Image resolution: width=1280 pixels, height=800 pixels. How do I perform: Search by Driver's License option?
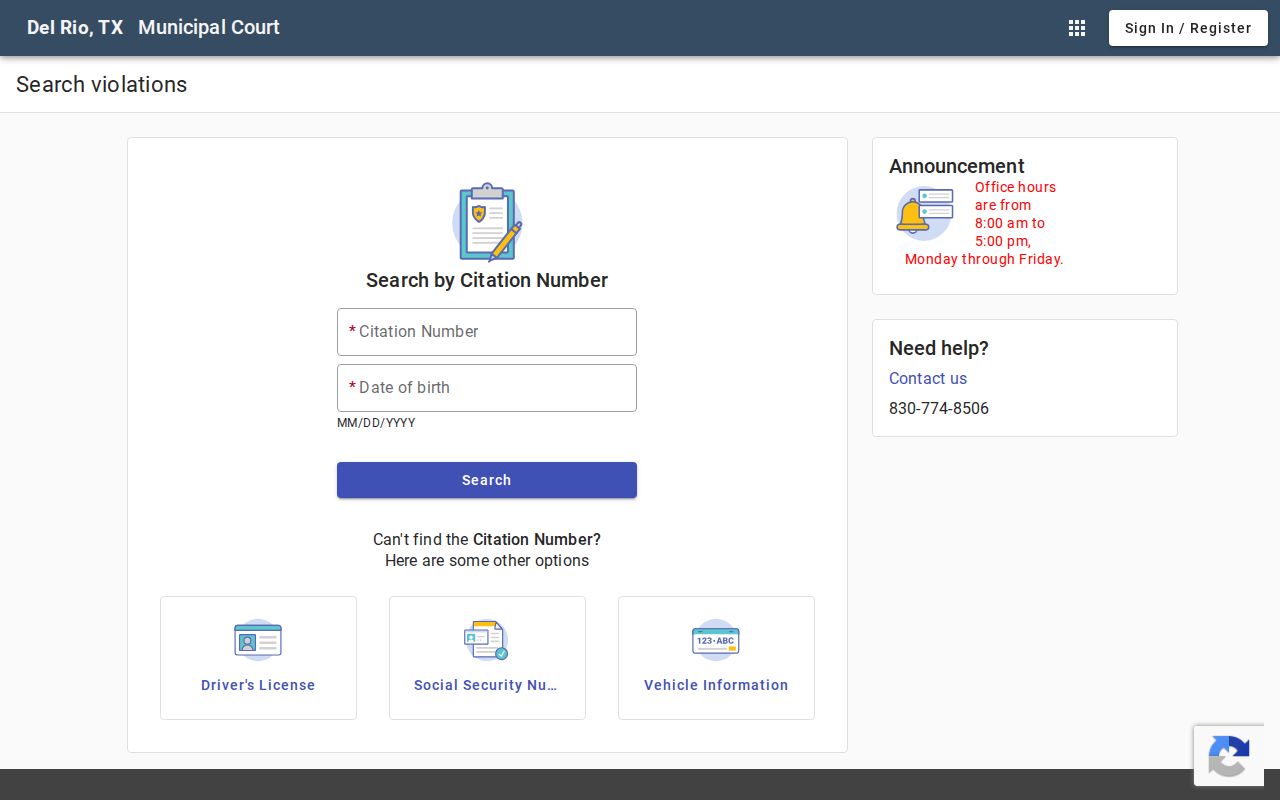coord(258,658)
